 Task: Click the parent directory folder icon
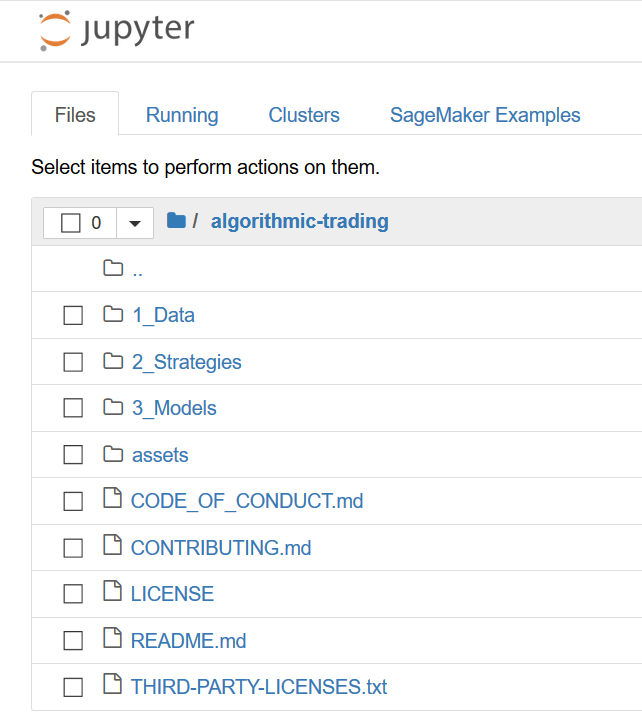point(113,268)
